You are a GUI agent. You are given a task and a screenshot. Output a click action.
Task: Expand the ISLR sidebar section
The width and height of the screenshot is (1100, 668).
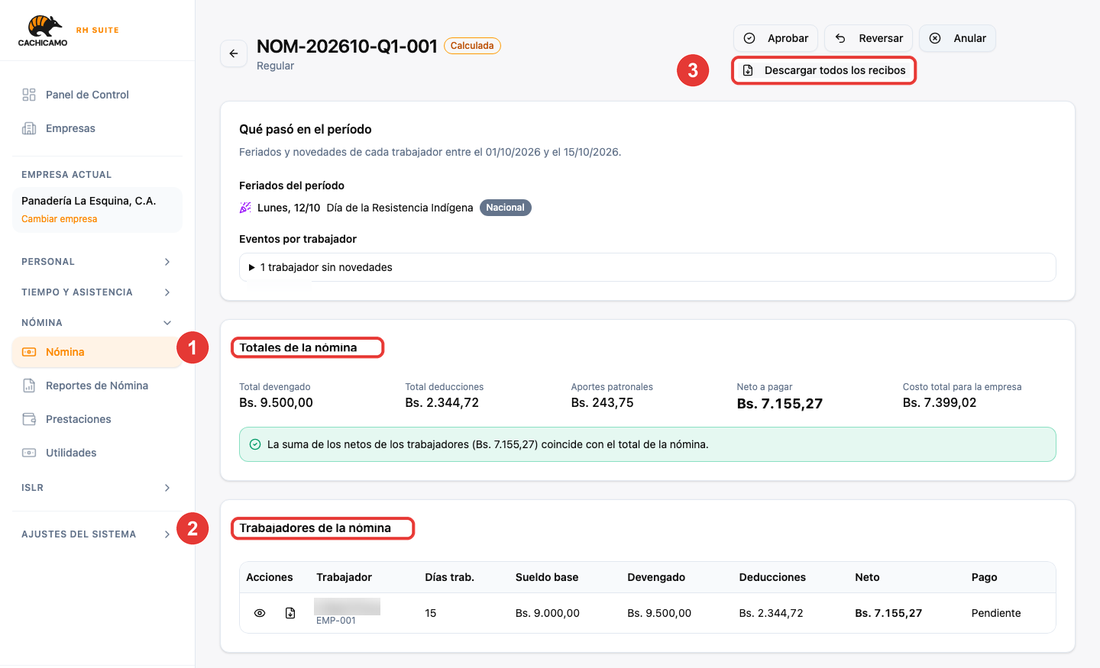coord(96,488)
